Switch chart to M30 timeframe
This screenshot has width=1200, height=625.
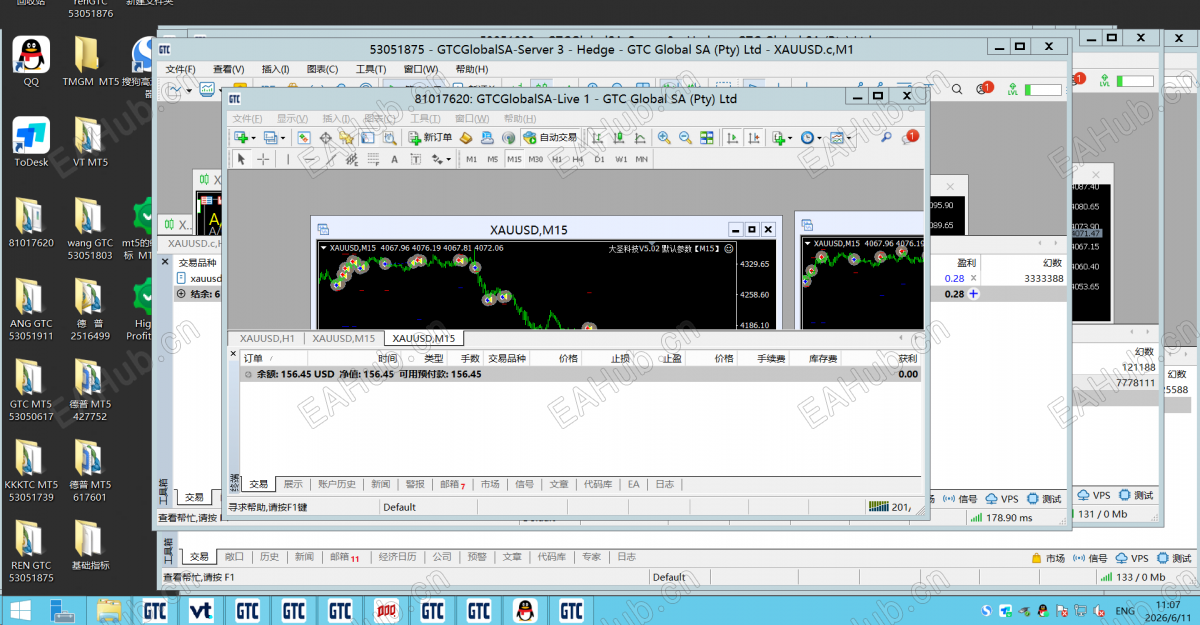(x=536, y=159)
